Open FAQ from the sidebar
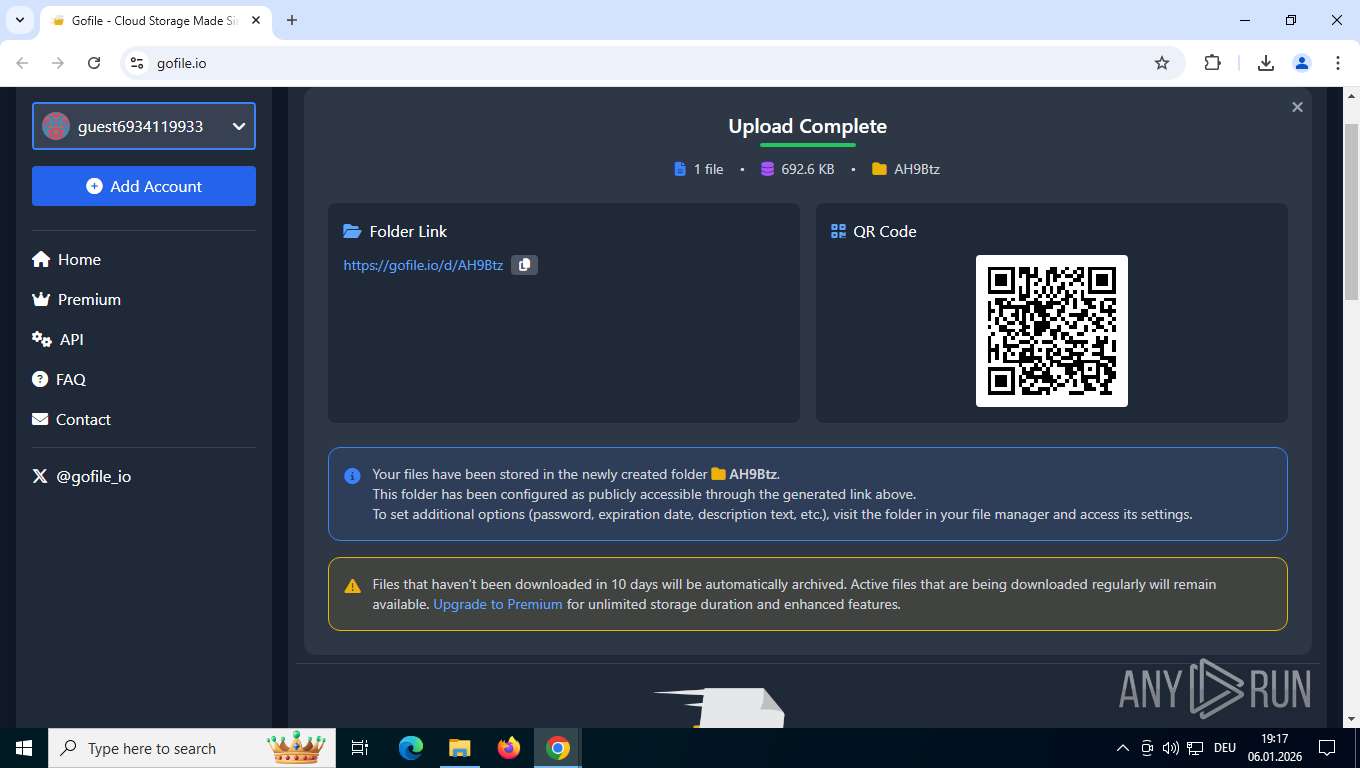The height and width of the screenshot is (768, 1360). click(x=59, y=379)
